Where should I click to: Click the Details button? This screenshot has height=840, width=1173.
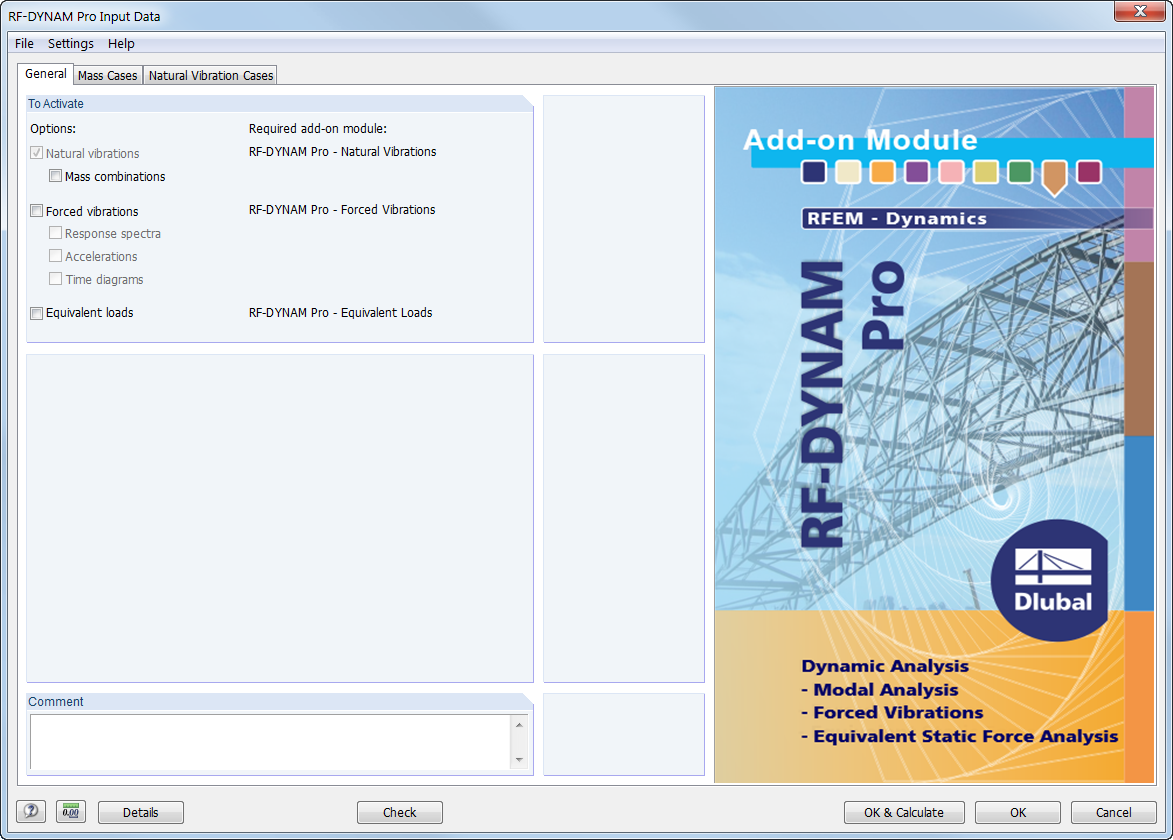[x=141, y=812]
